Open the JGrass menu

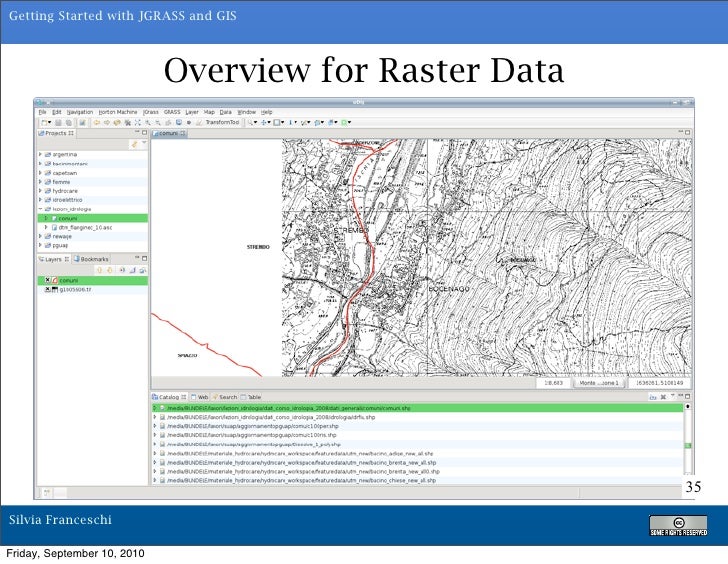point(151,112)
